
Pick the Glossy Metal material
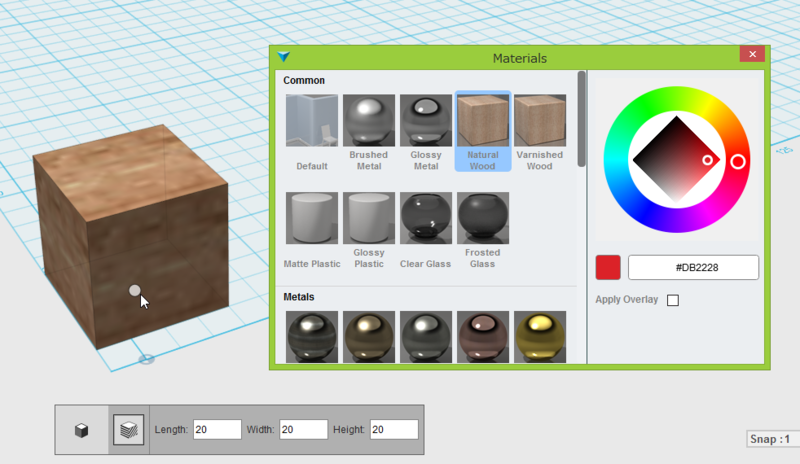coord(426,120)
